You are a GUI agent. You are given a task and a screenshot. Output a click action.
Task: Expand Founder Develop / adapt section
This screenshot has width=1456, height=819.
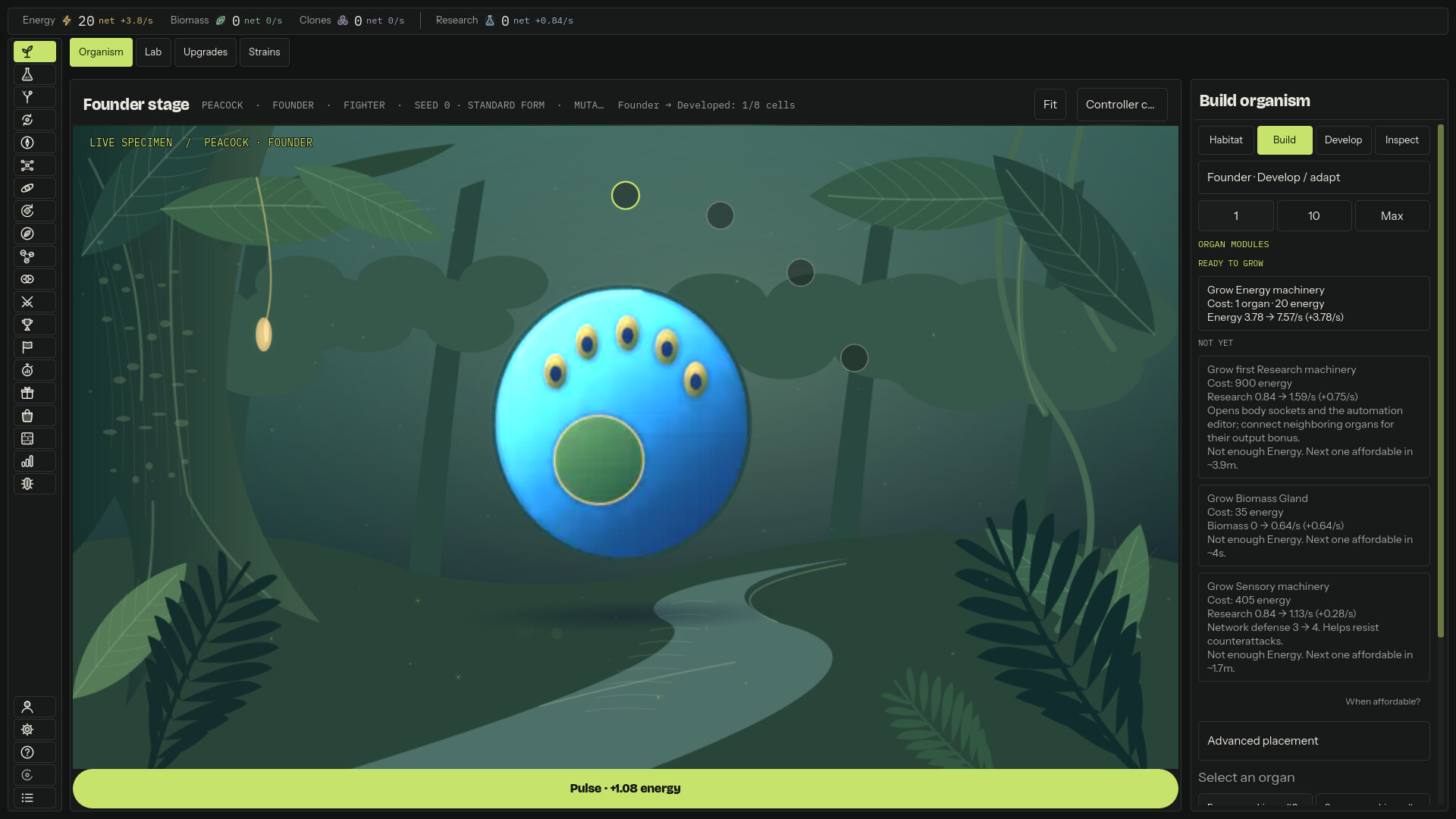click(1314, 177)
